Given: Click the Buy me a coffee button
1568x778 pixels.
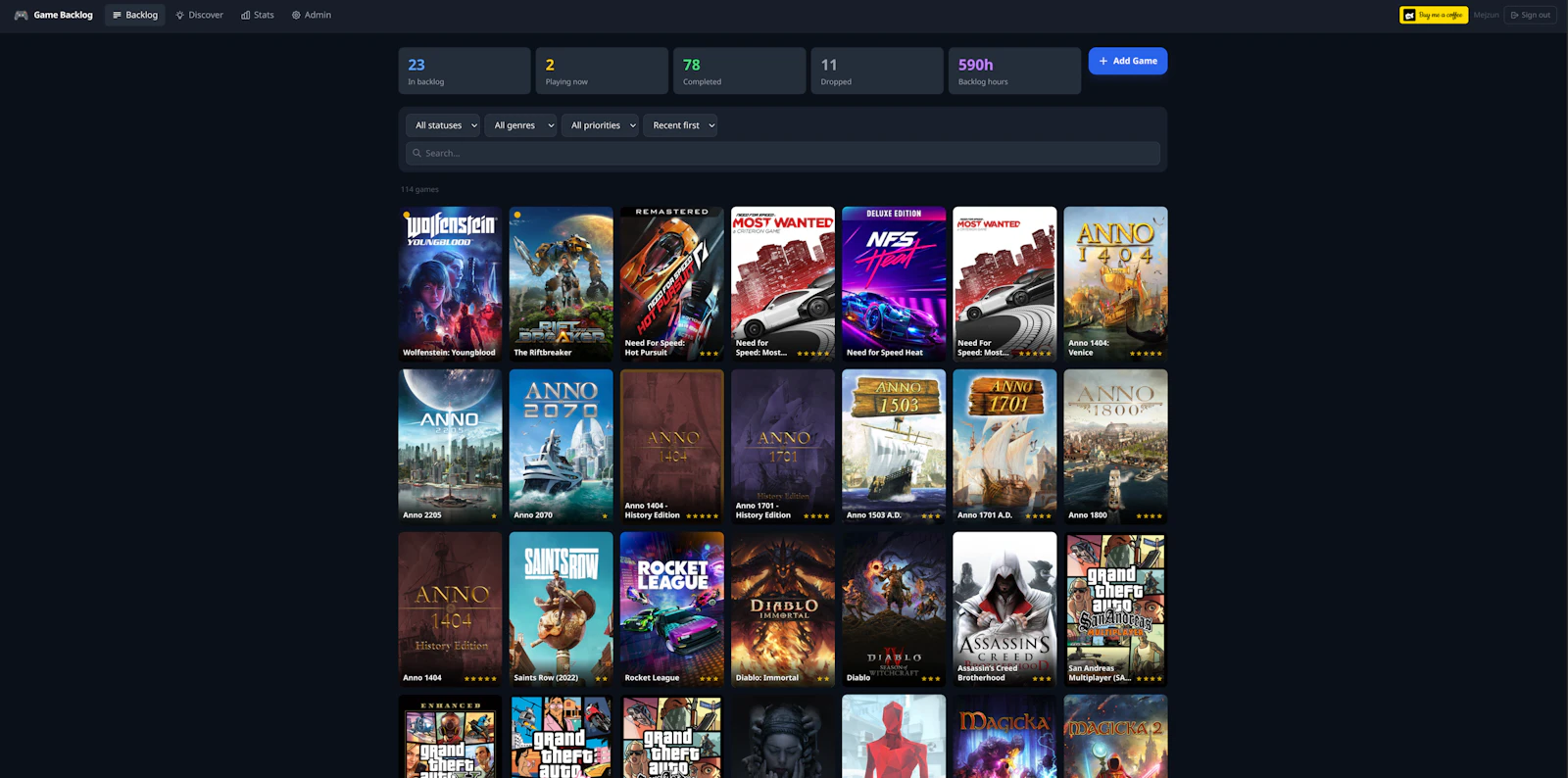Looking at the screenshot, I should click(1434, 15).
